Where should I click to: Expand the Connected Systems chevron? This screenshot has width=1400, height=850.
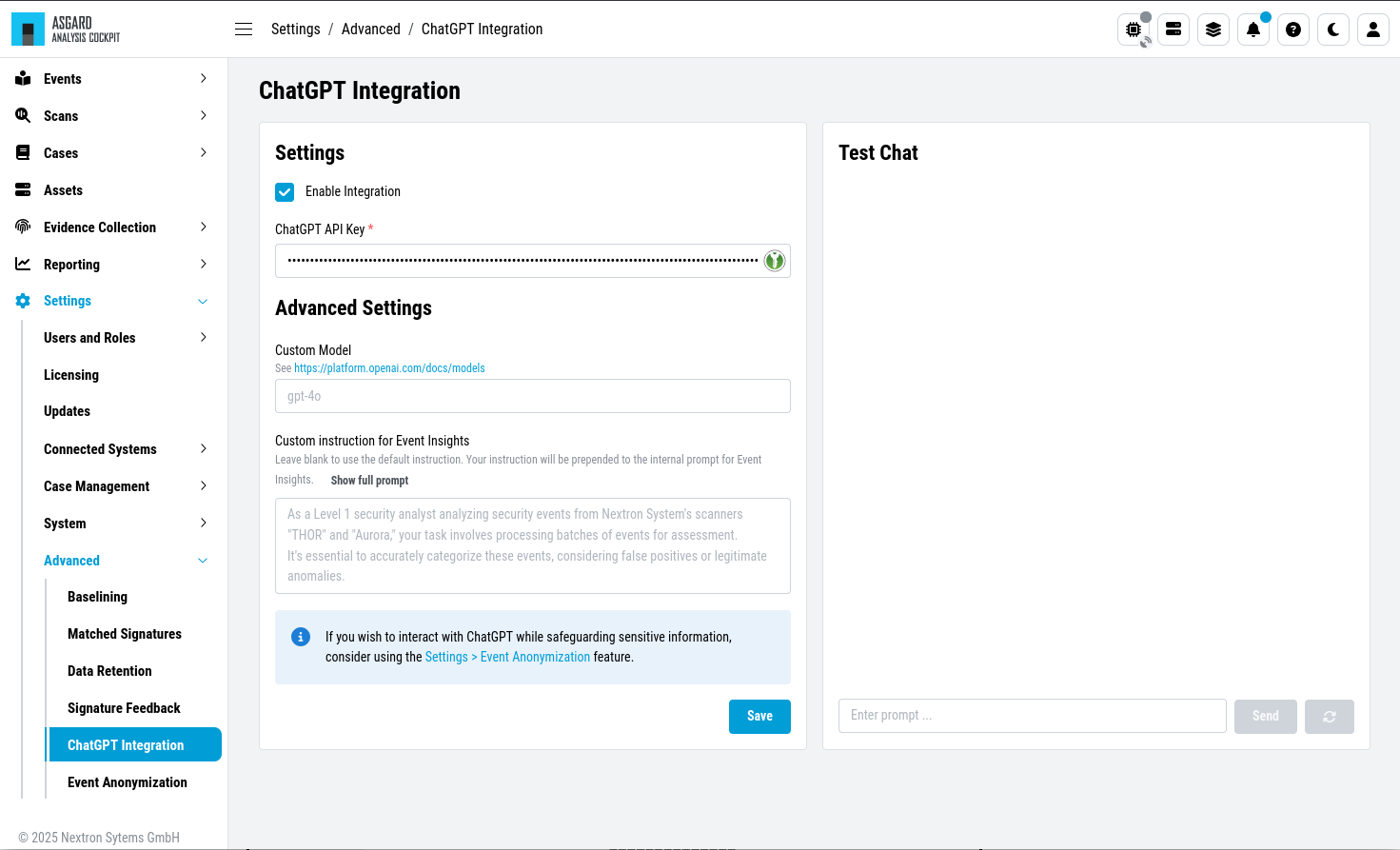pos(204,449)
